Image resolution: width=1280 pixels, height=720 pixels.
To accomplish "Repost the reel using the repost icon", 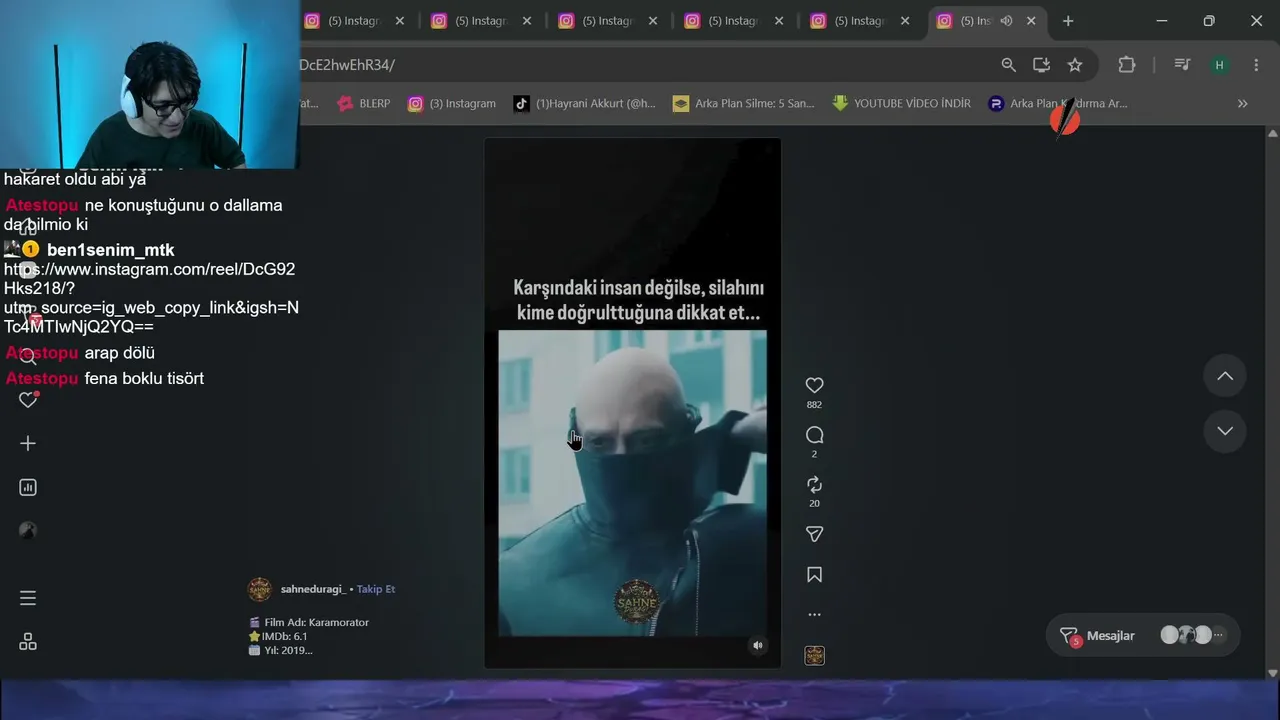I will (x=814, y=485).
